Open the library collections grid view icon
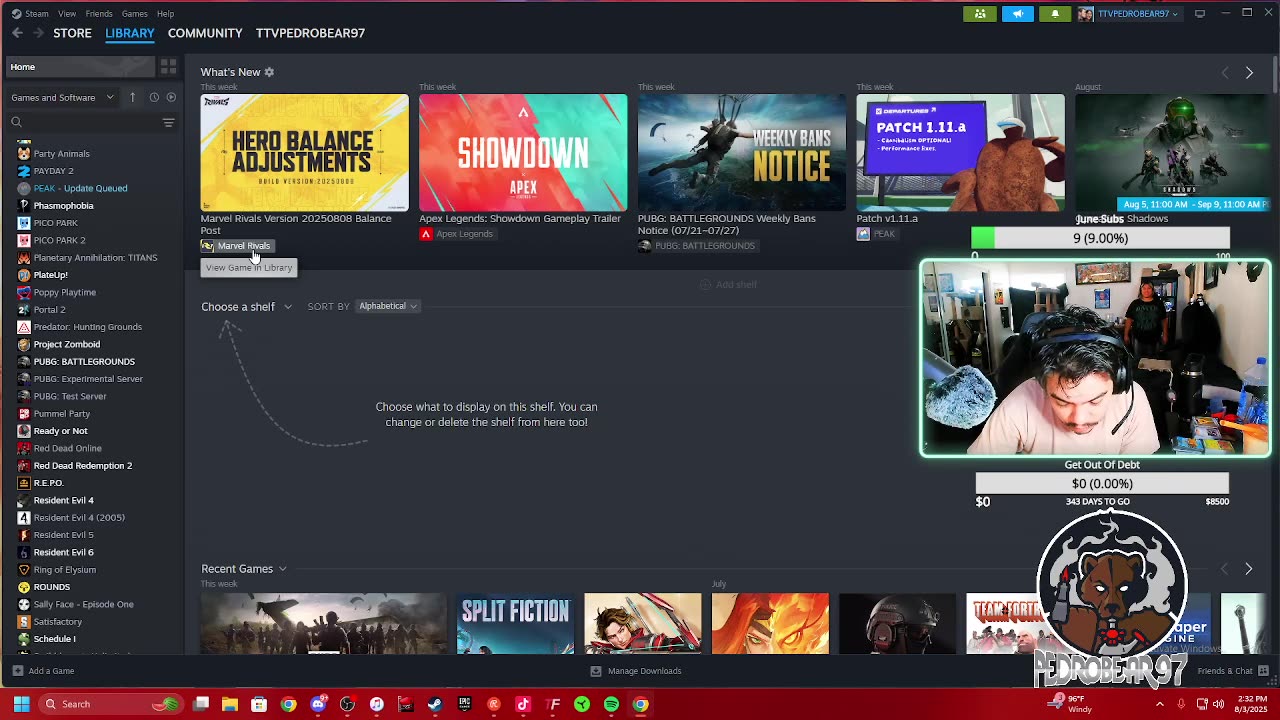This screenshot has height=720, width=1280. click(x=168, y=67)
